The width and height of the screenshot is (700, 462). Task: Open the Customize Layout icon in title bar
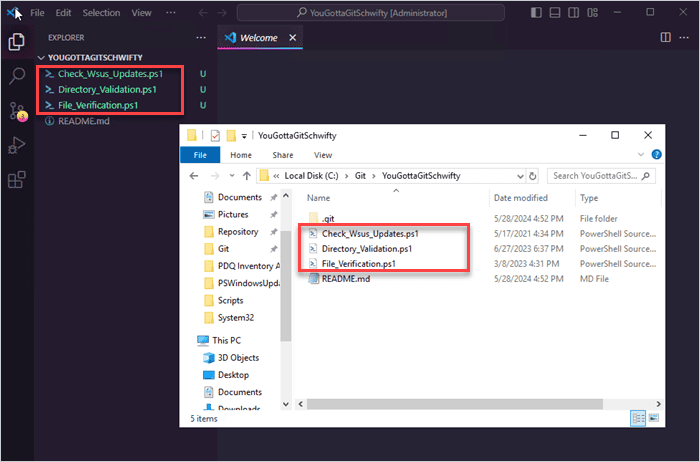pyautogui.click(x=592, y=12)
